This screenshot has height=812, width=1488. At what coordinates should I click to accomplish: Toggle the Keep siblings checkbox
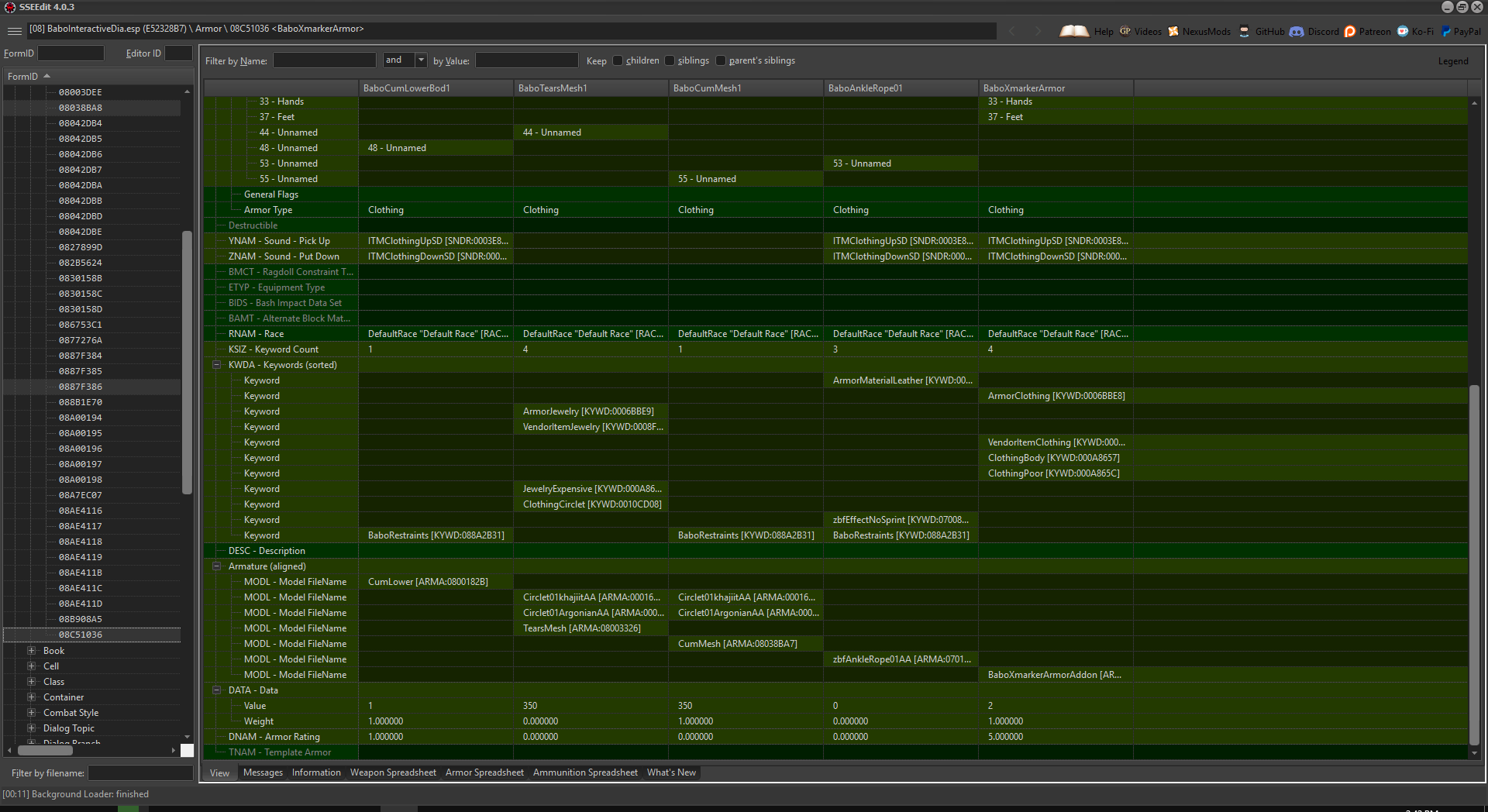pyautogui.click(x=670, y=60)
